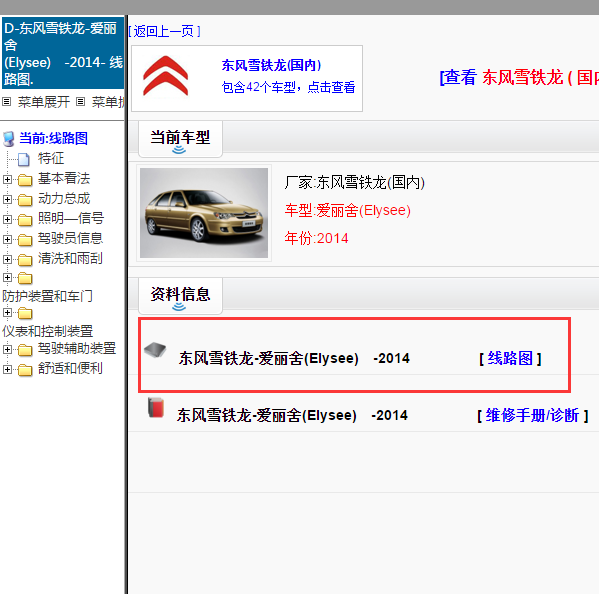
Task: Select 清洗和雨刮 tree label
Action: coord(70,259)
